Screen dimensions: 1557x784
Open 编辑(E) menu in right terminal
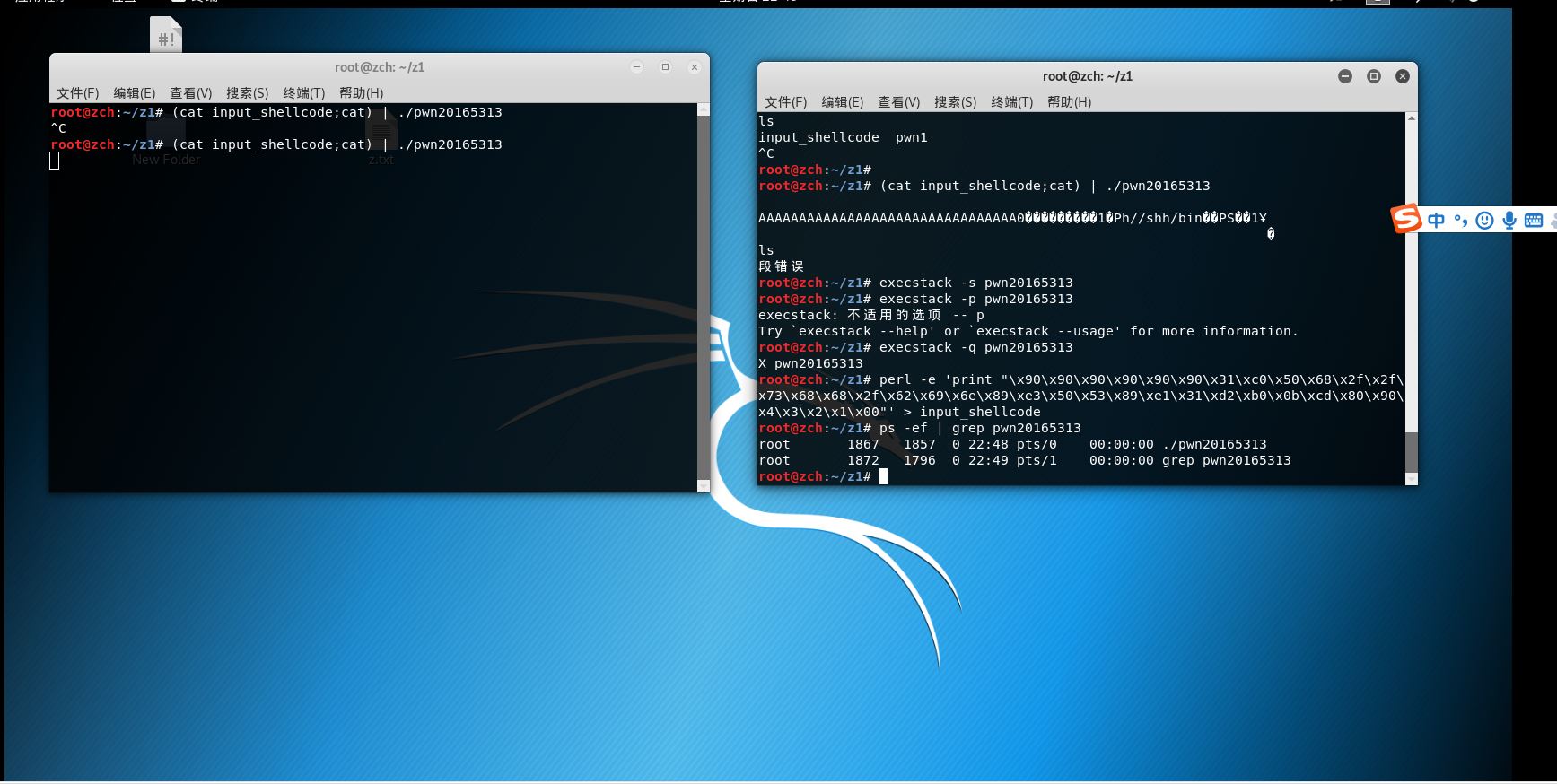pyautogui.click(x=842, y=102)
